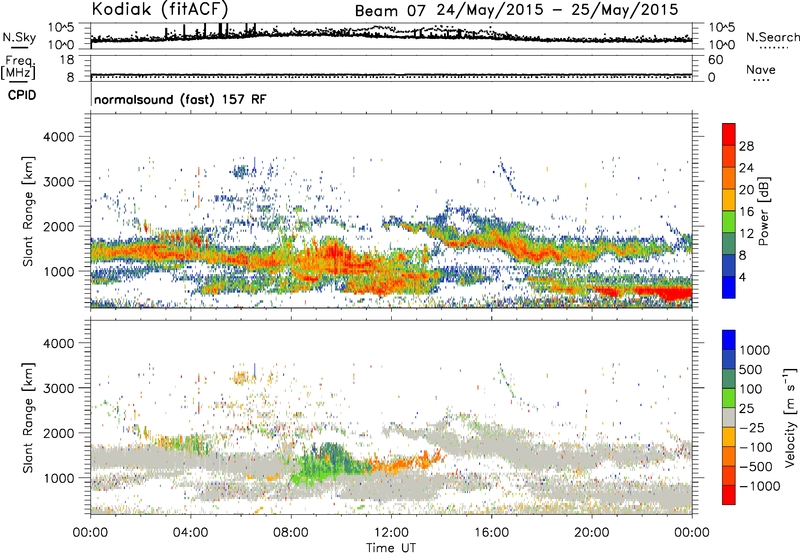The width and height of the screenshot is (800, 554).
Task: Click 'Slant Range [km]' label of power panel
Action: [28, 211]
